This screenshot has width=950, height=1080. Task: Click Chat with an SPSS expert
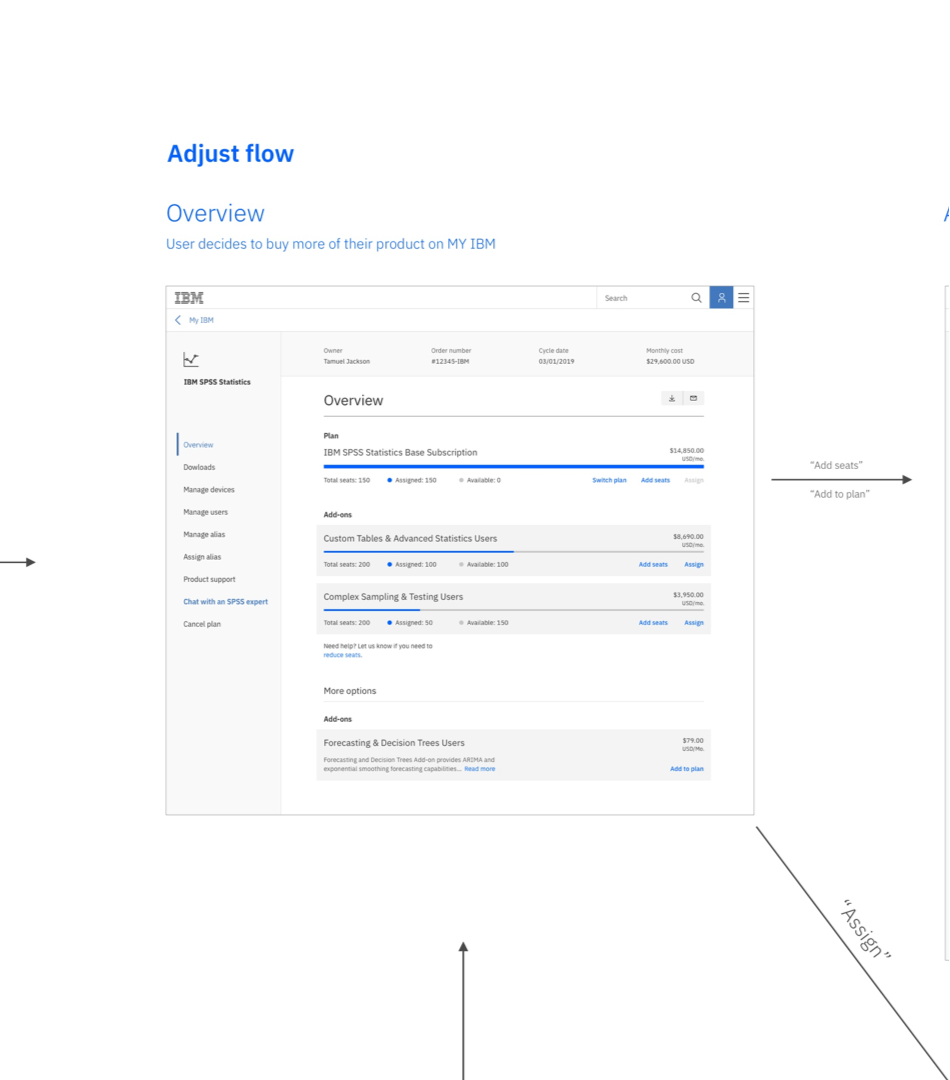click(225, 601)
